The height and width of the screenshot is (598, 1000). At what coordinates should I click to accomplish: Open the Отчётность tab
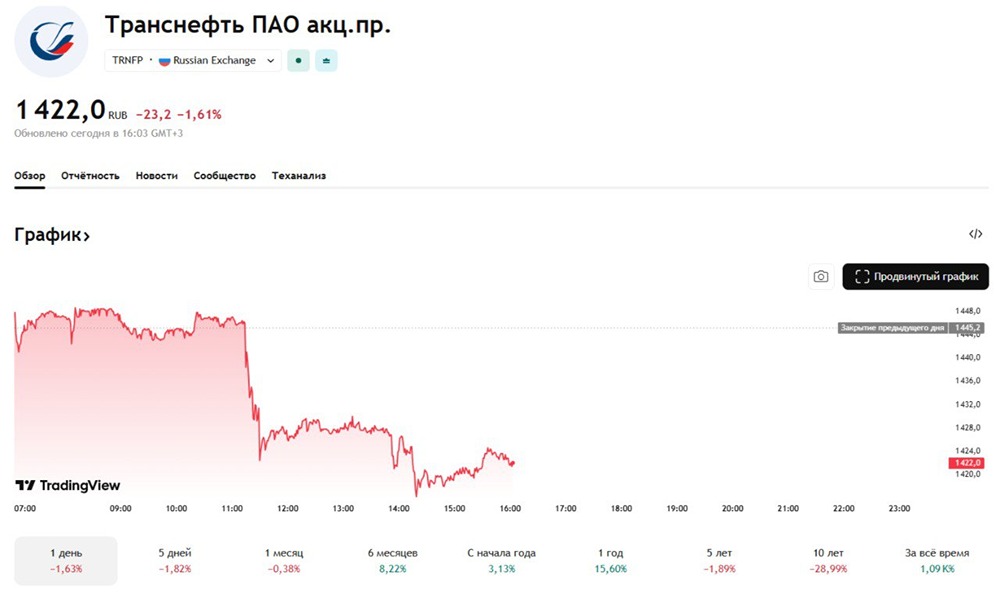click(x=90, y=176)
